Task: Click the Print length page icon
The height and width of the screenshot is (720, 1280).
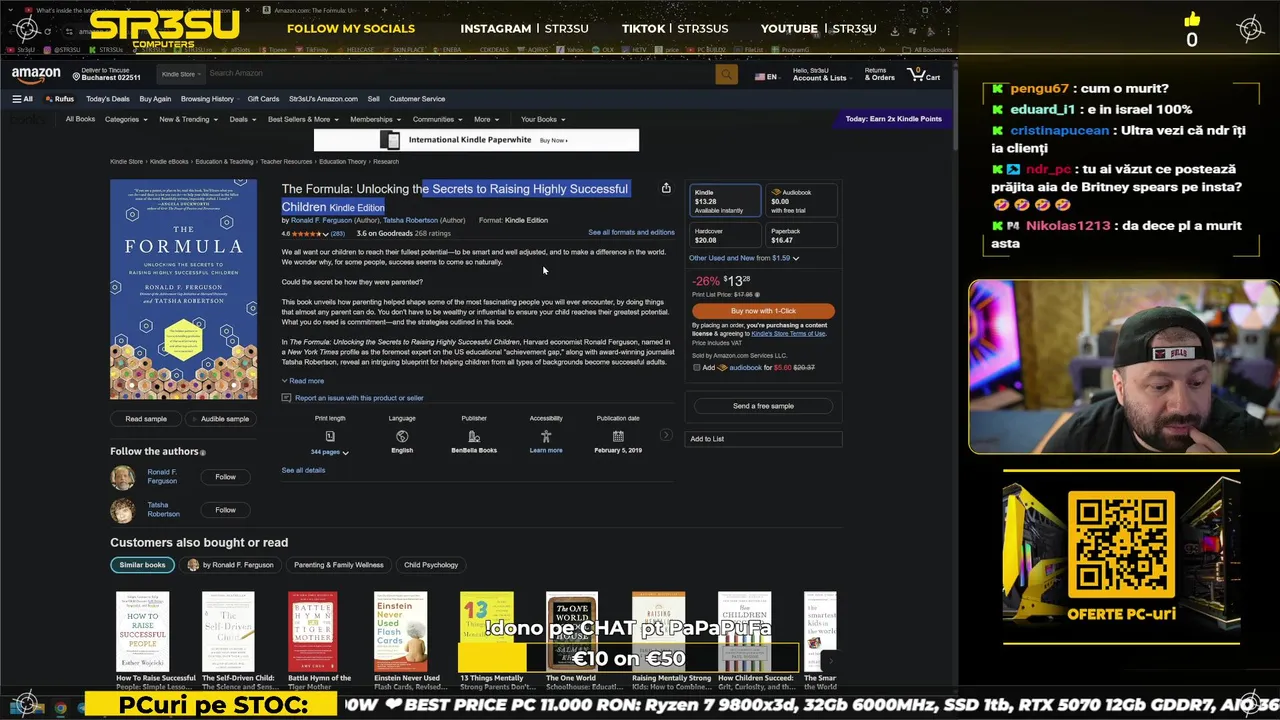Action: tap(330, 436)
